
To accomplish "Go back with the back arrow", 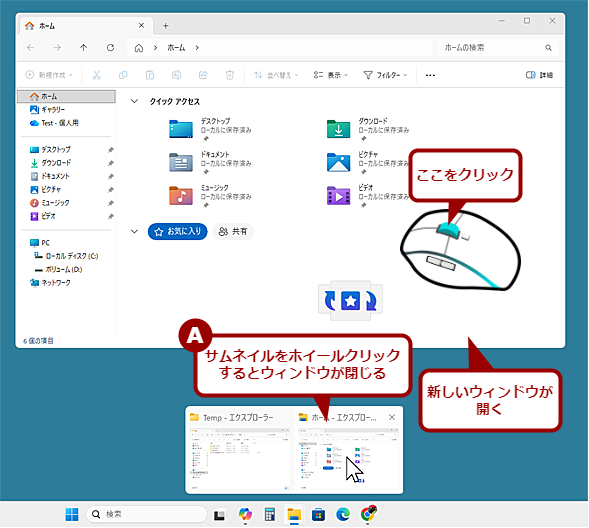I will (x=31, y=48).
